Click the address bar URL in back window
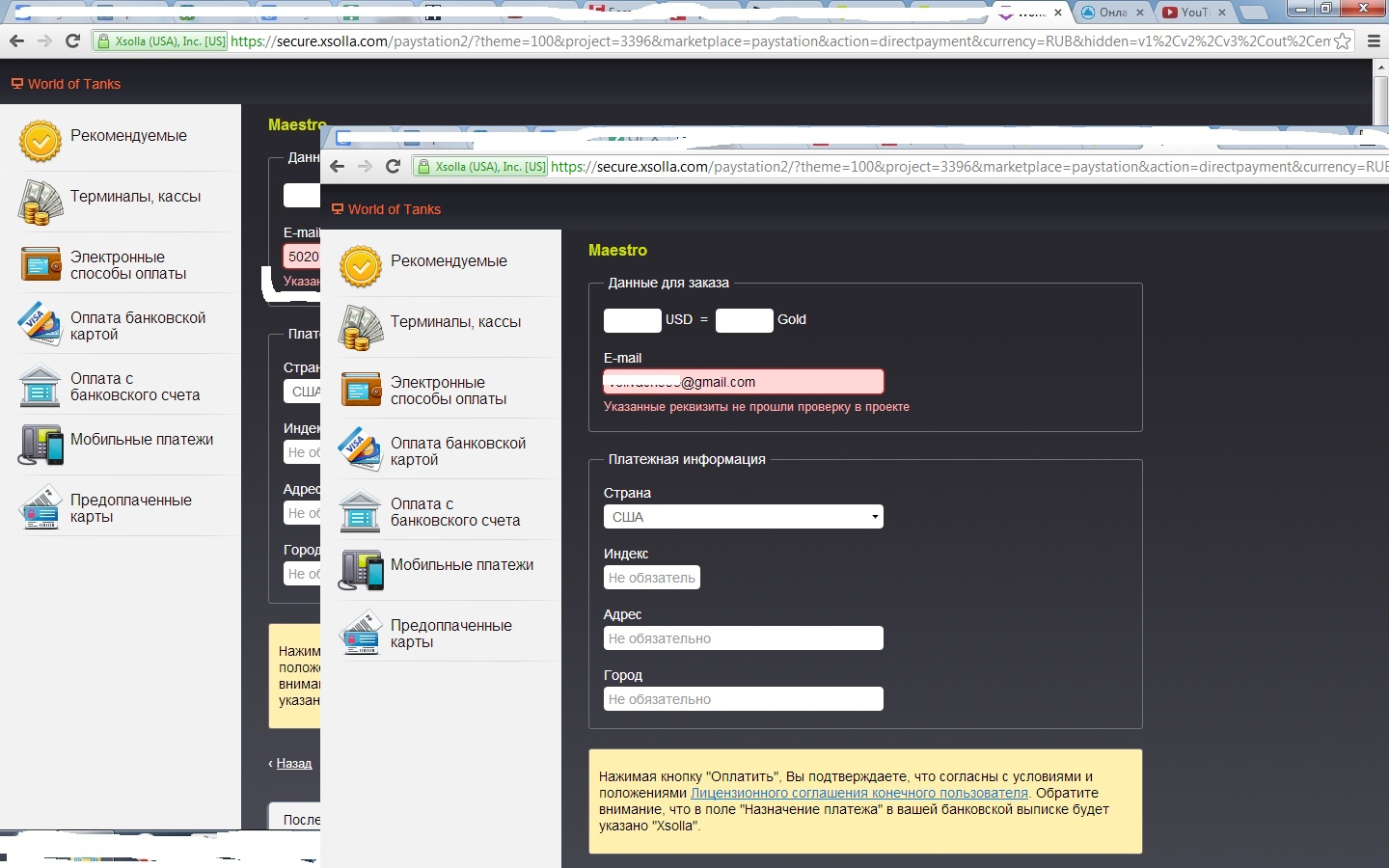This screenshot has height=868, width=1389. (x=779, y=41)
